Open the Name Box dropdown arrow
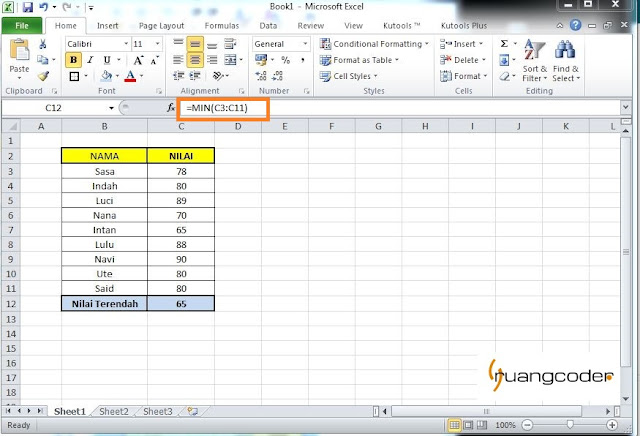 click(x=111, y=108)
